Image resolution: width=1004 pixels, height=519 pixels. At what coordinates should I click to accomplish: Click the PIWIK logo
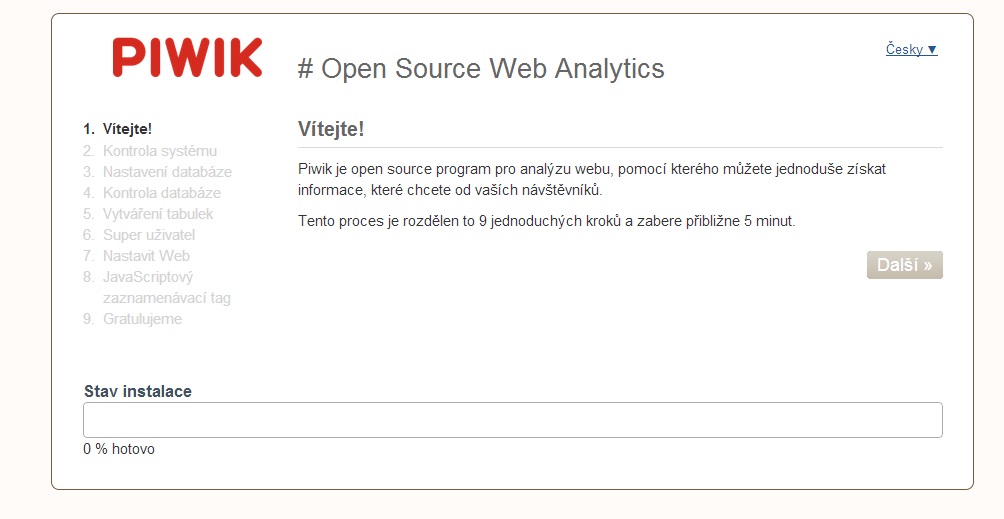click(187, 58)
